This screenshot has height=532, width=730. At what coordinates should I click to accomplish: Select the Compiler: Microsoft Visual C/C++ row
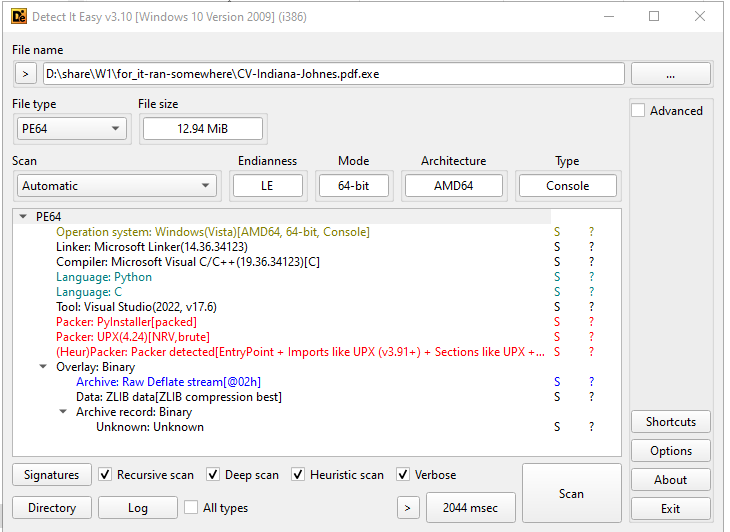188,262
